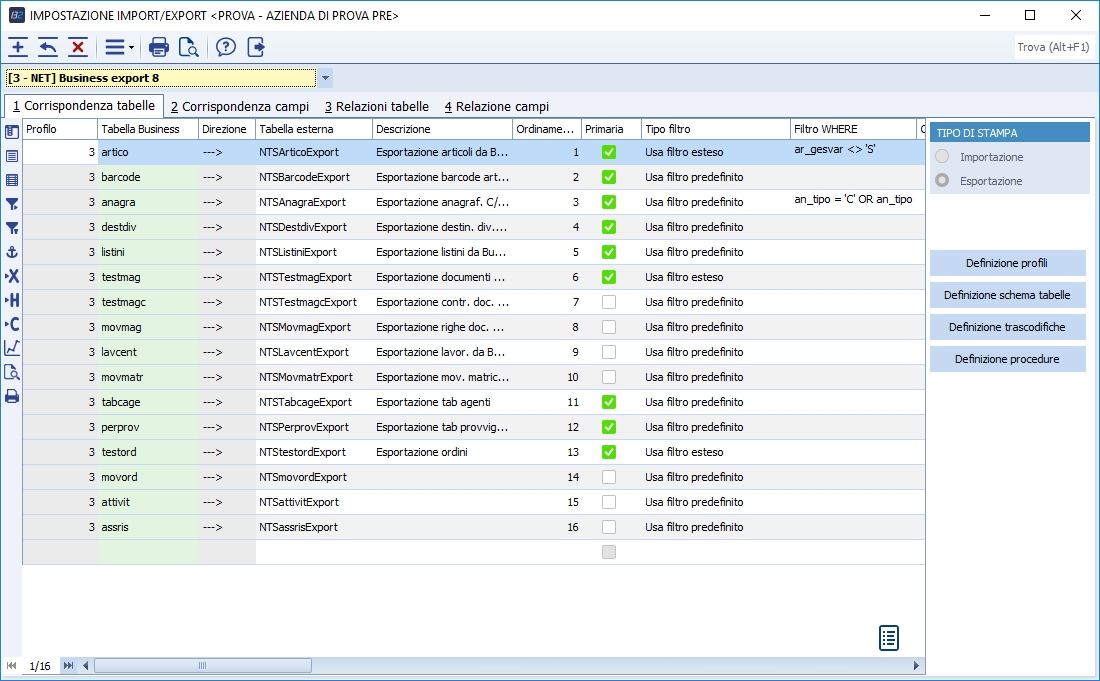Click the printer icon in top toolbar
Image resolution: width=1100 pixels, height=681 pixels.
159,47
